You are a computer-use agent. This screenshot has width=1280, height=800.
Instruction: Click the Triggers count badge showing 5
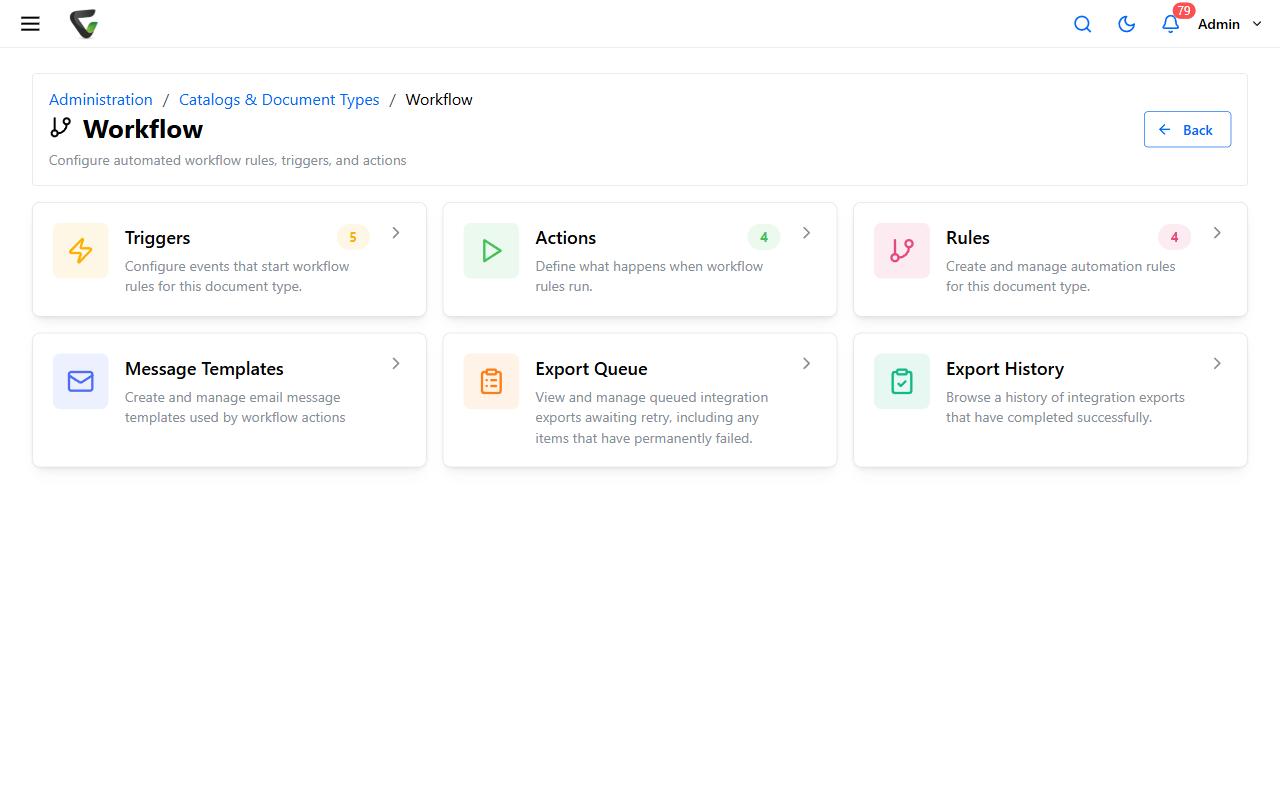click(x=353, y=237)
